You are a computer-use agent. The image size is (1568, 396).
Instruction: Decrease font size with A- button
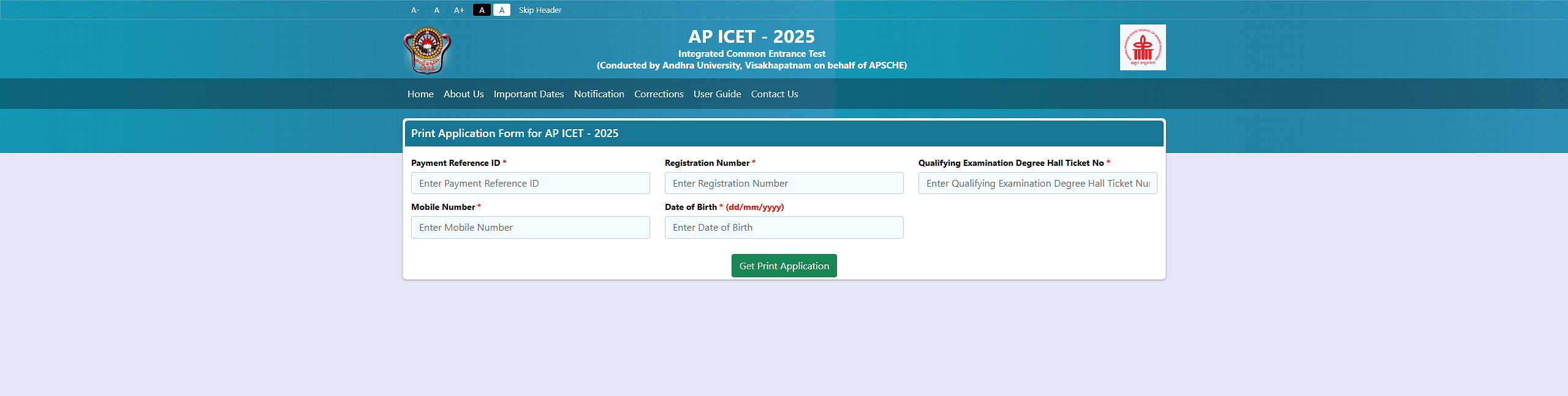[x=415, y=10]
